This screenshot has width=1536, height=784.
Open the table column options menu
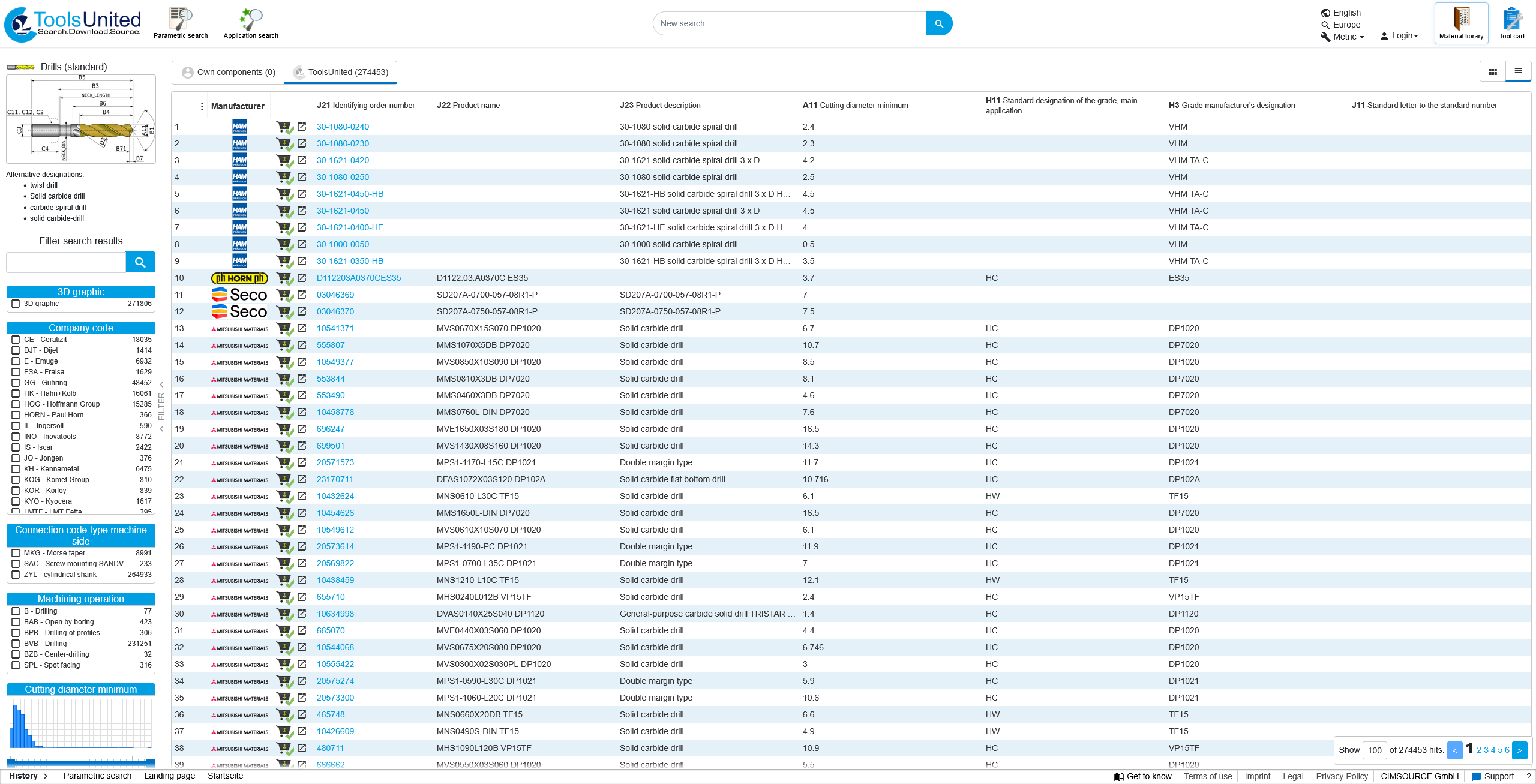tap(202, 106)
